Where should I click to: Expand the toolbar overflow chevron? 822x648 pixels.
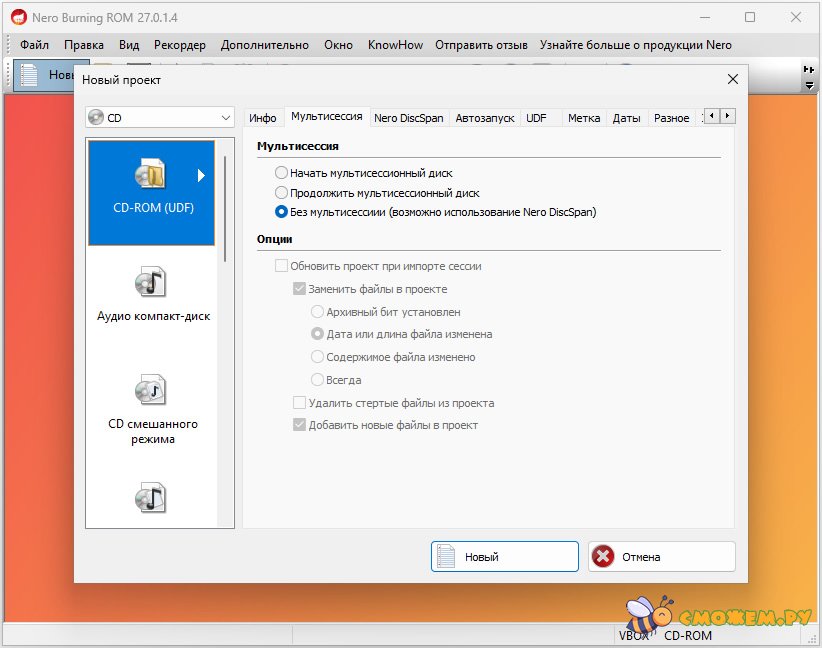click(809, 76)
